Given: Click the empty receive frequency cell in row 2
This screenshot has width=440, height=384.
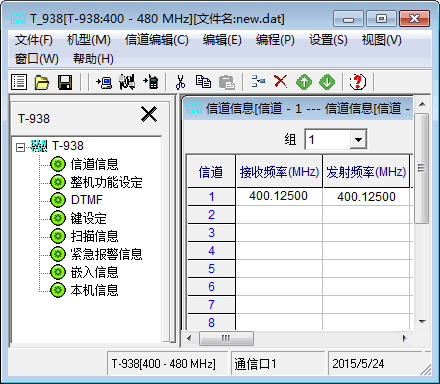Looking at the screenshot, I should [x=279, y=214].
